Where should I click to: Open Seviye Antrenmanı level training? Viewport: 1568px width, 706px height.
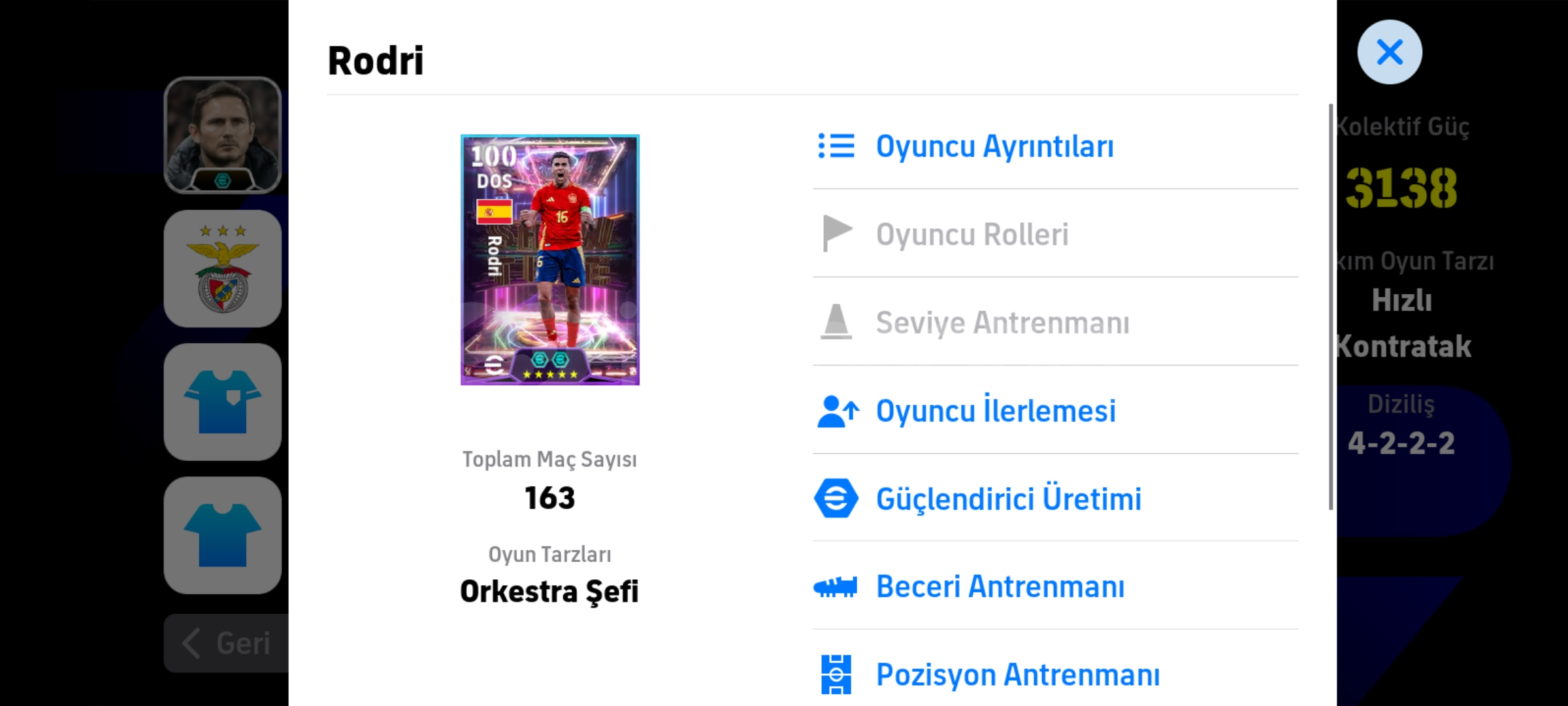[x=1002, y=323]
